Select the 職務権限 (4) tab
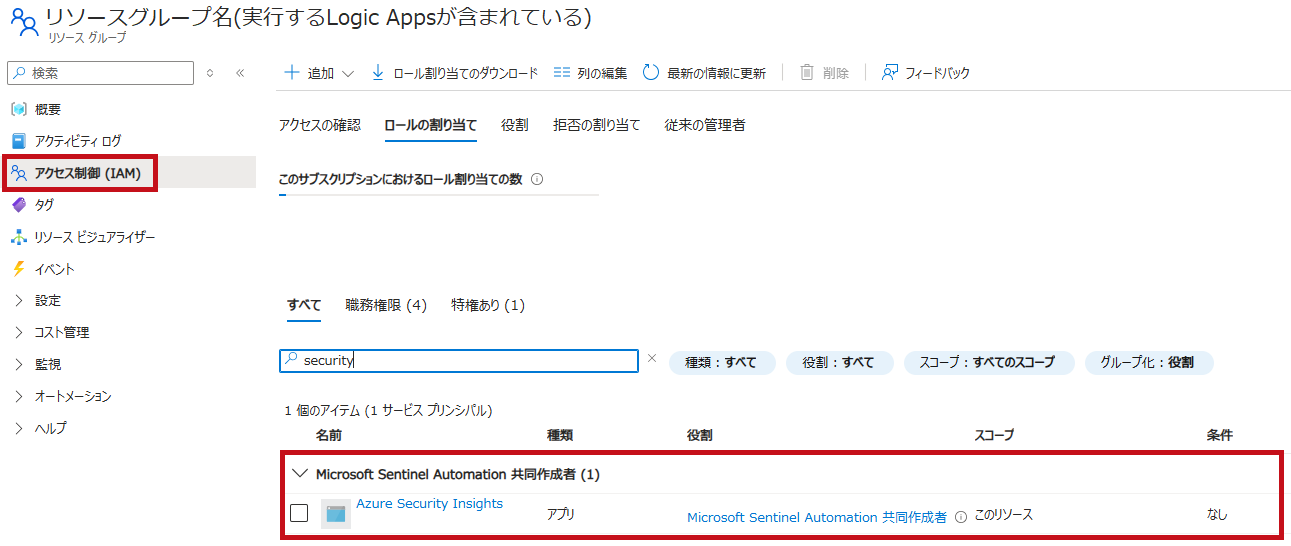 pyautogui.click(x=386, y=305)
